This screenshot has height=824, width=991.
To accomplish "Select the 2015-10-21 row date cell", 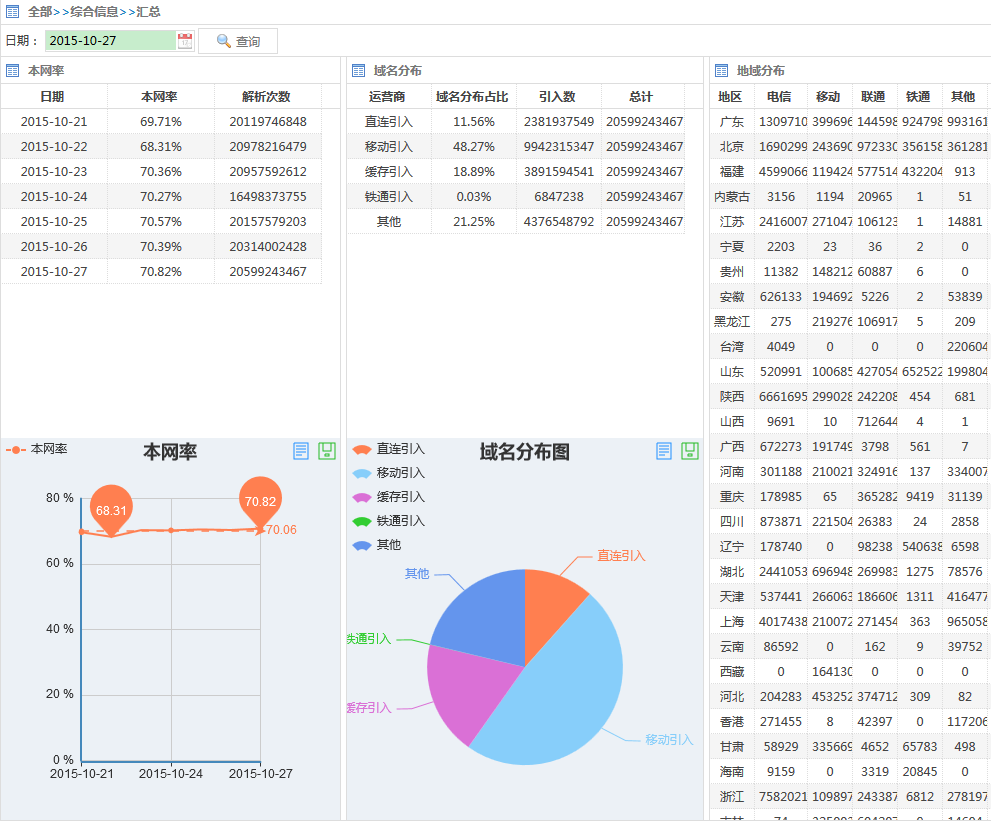I will point(54,121).
